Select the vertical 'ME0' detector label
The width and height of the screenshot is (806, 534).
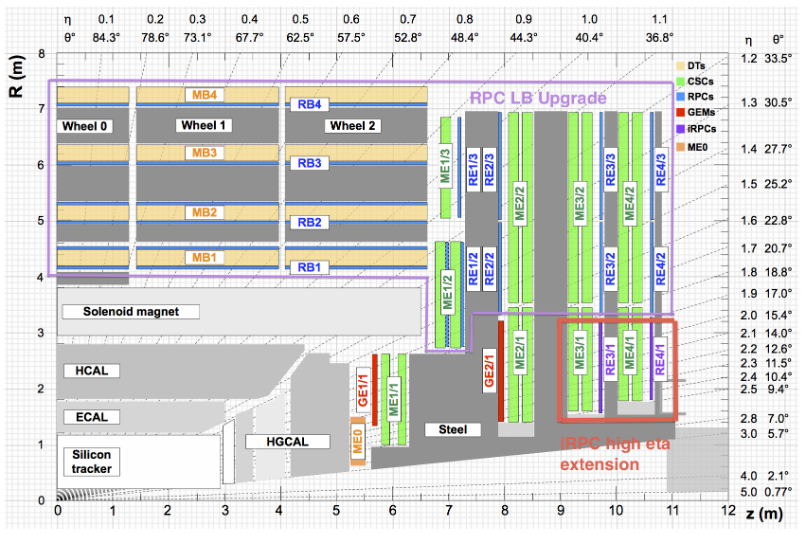click(x=358, y=441)
